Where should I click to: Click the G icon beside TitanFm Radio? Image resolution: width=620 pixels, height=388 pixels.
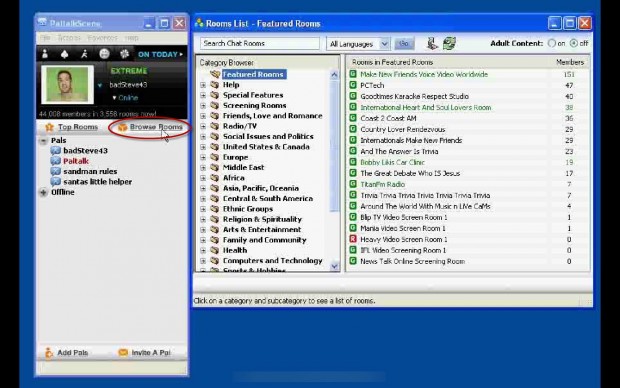pos(353,184)
